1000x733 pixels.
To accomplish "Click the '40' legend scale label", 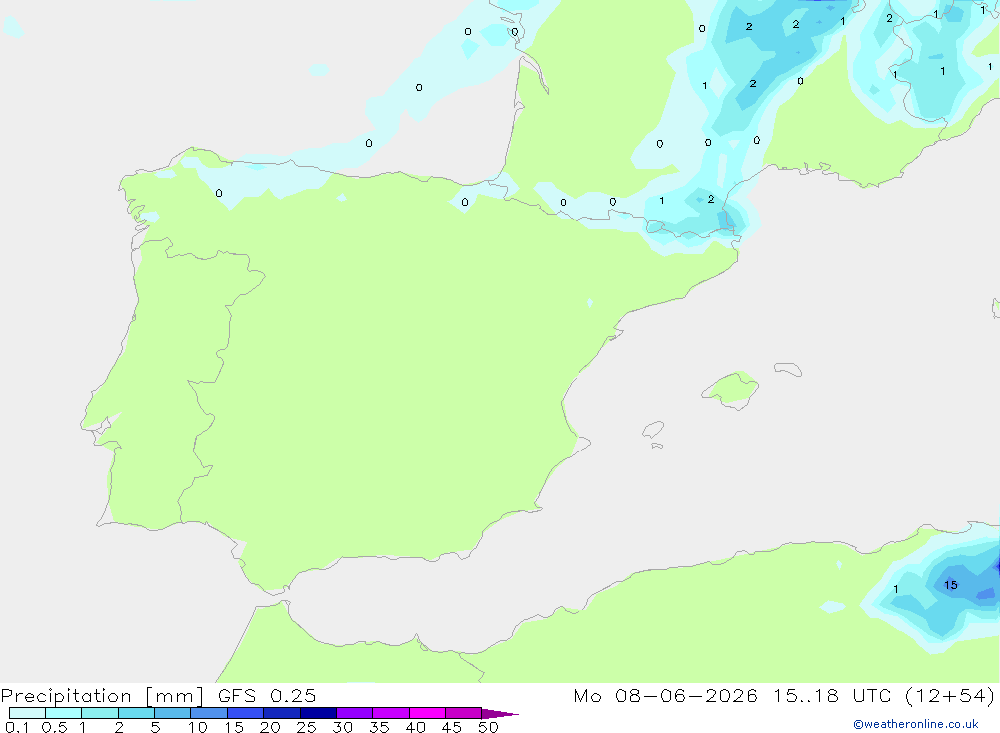I will pyautogui.click(x=415, y=727).
